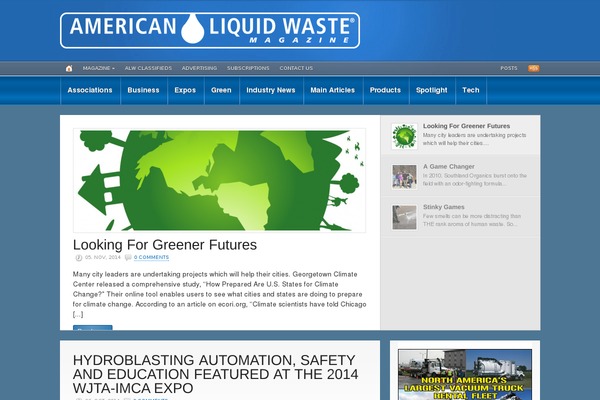Open sidebar article A Game Changer
The width and height of the screenshot is (600, 400).
tap(448, 167)
